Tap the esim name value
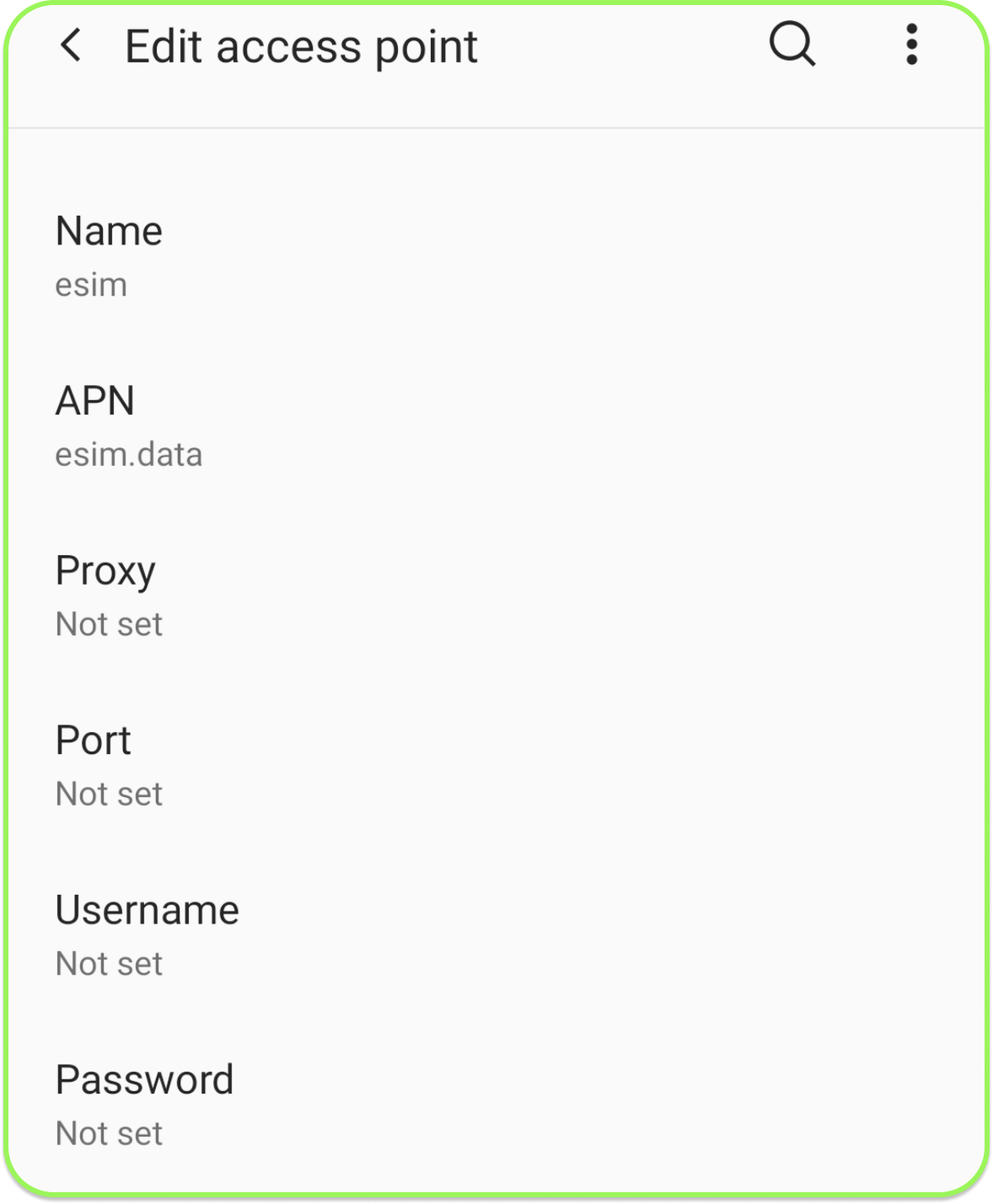 click(91, 286)
